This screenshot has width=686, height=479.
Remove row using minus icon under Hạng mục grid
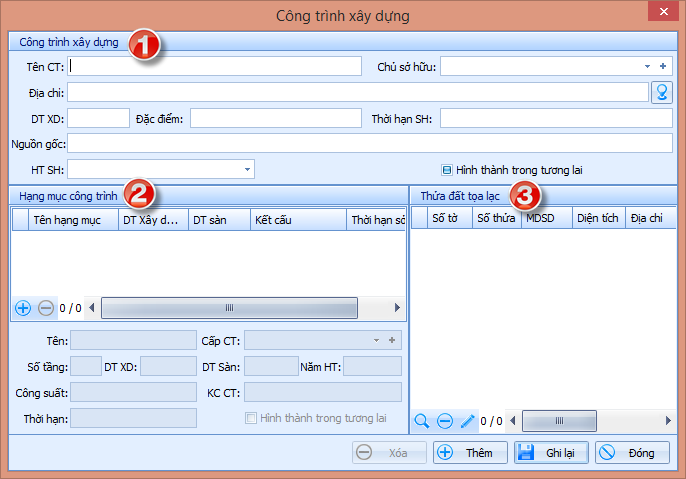[45, 308]
